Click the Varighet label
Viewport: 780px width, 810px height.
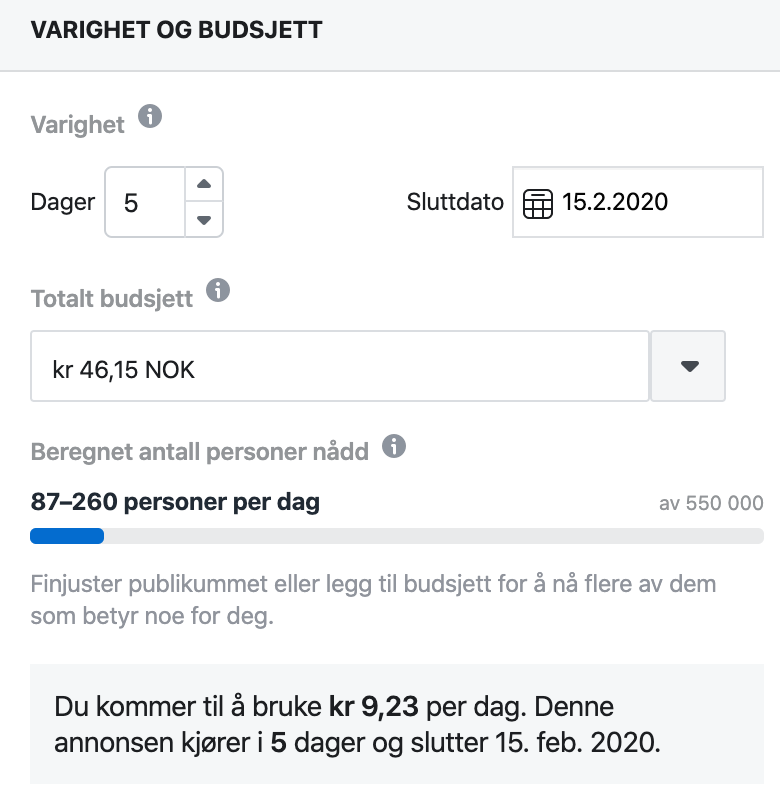[77, 124]
